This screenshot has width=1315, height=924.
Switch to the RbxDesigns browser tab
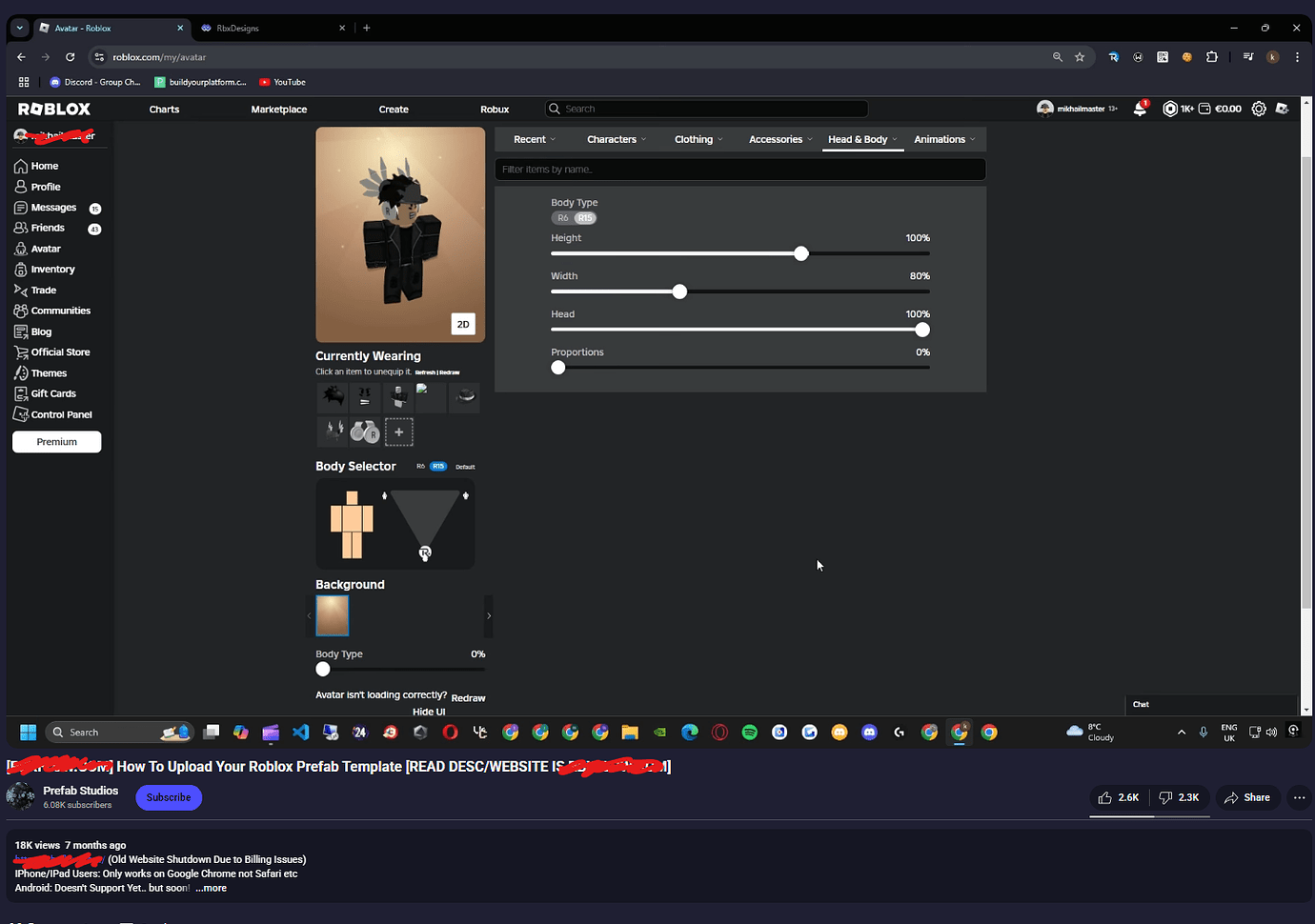click(x=274, y=29)
